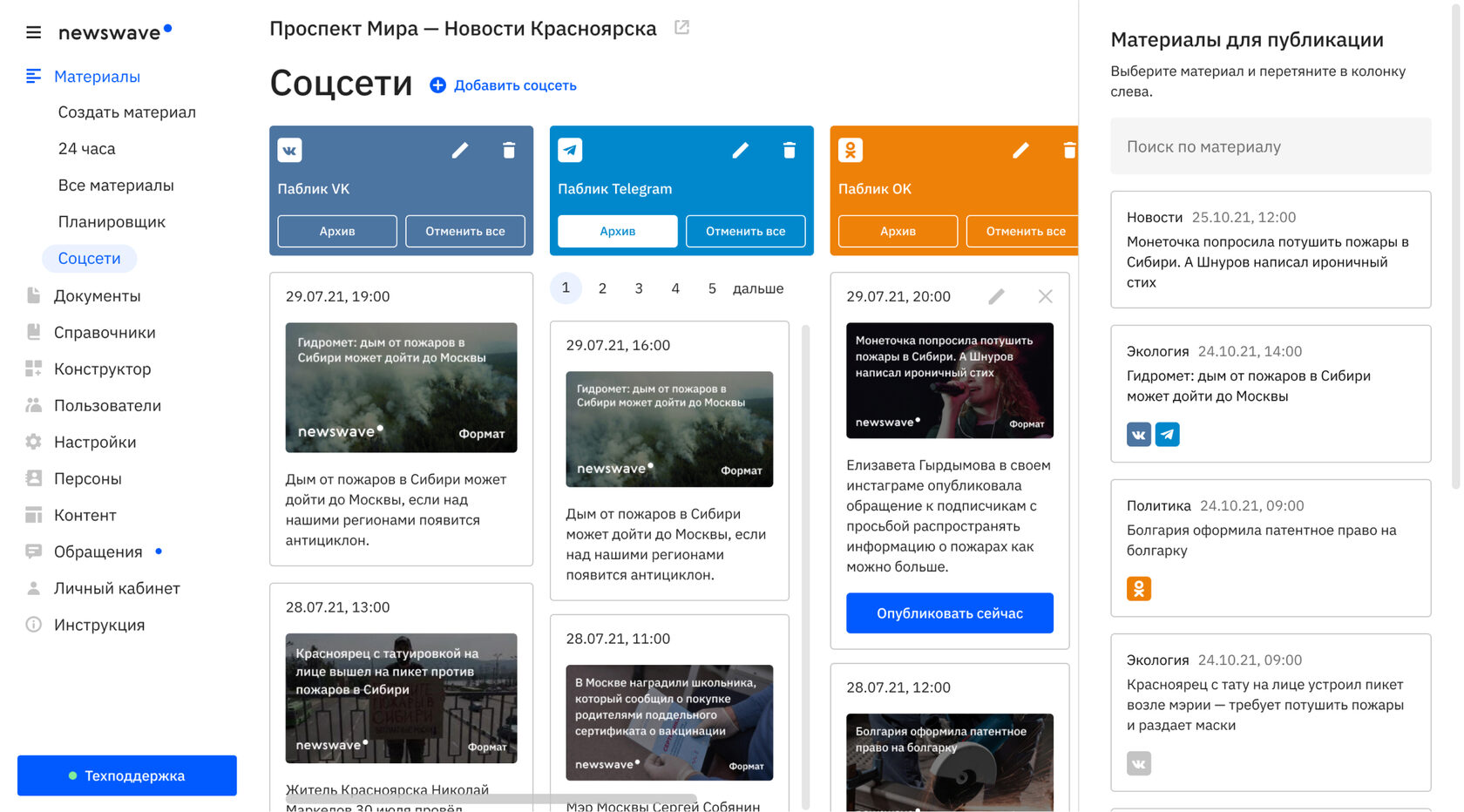1464x812 pixels.
Task: Edit the Паблик OK column
Action: 1020,151
